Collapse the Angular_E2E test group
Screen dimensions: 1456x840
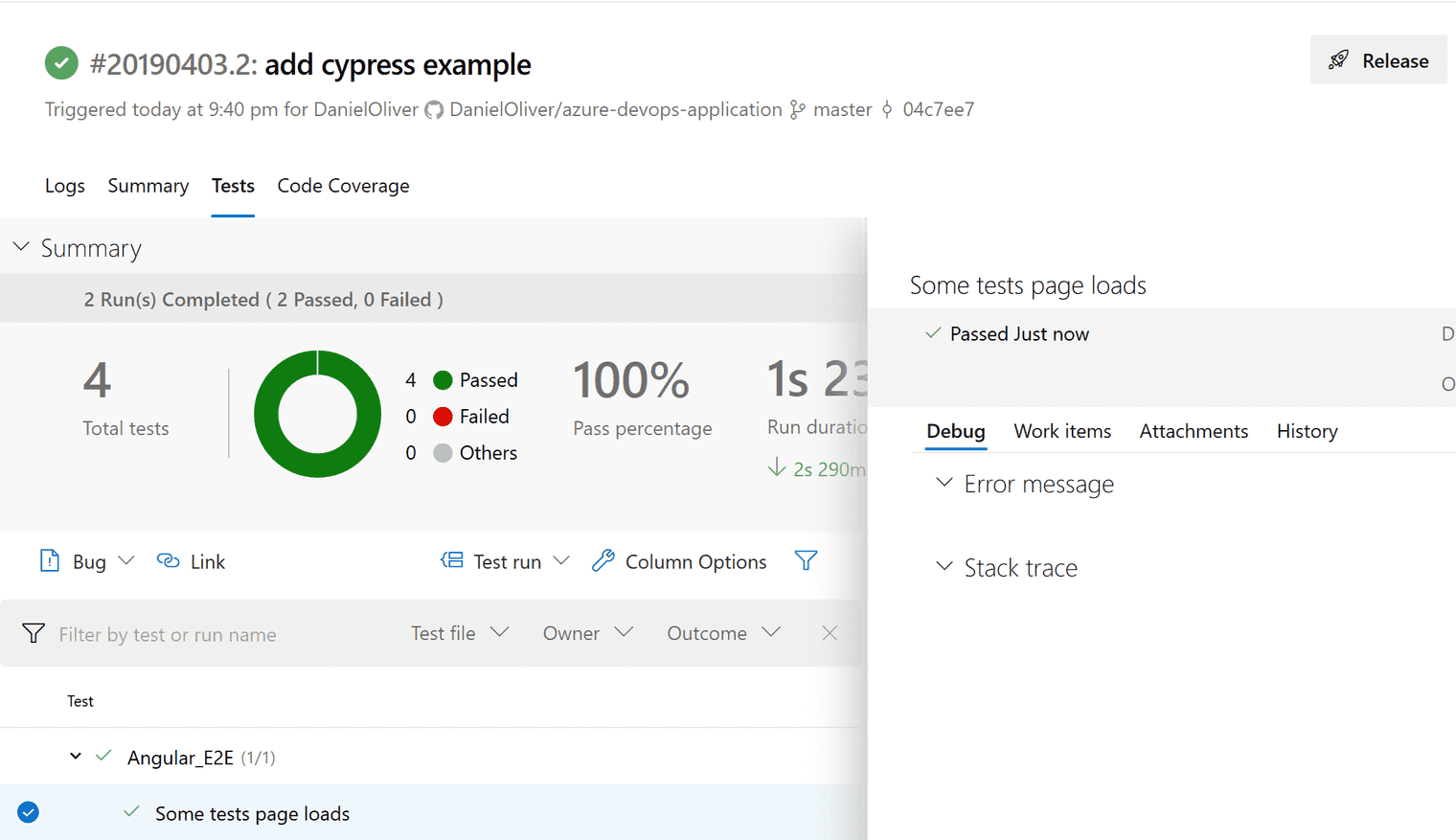(x=76, y=756)
